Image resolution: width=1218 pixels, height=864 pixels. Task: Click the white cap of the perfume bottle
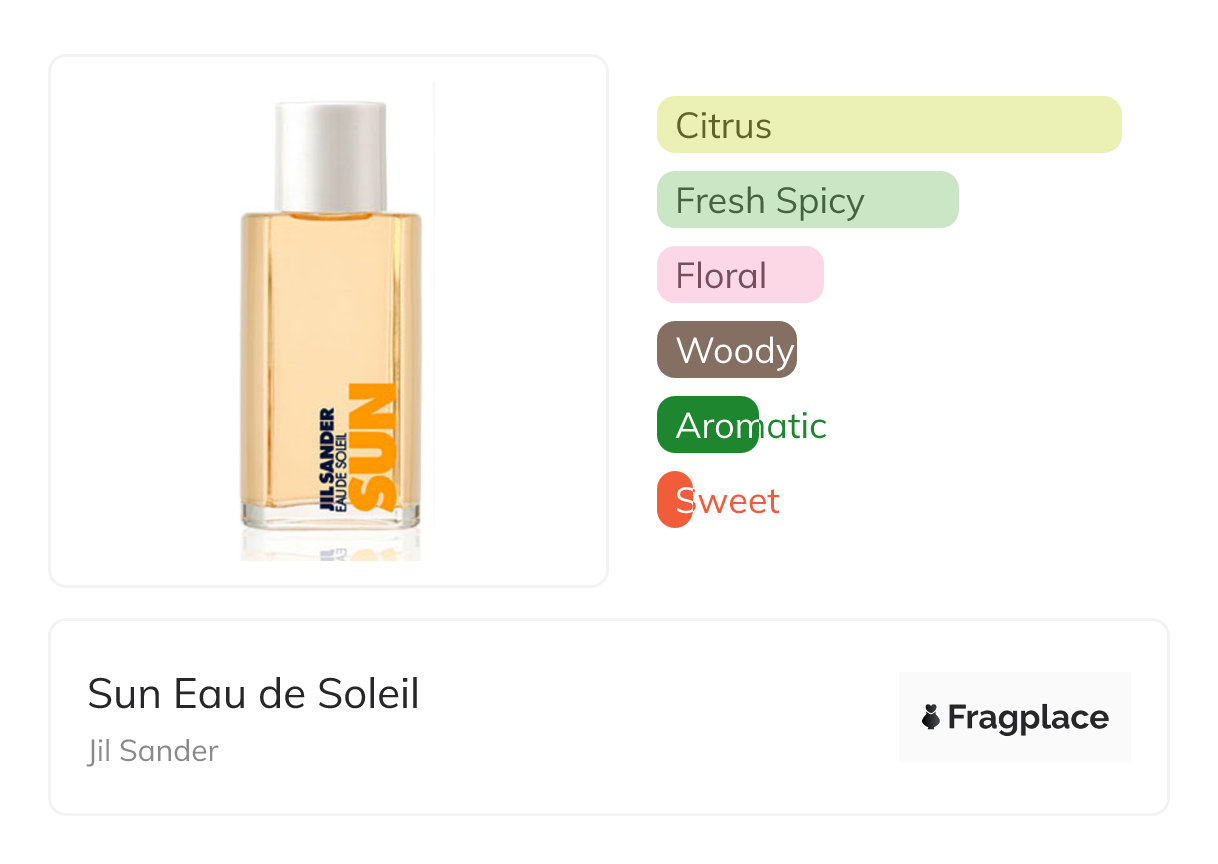(330, 155)
